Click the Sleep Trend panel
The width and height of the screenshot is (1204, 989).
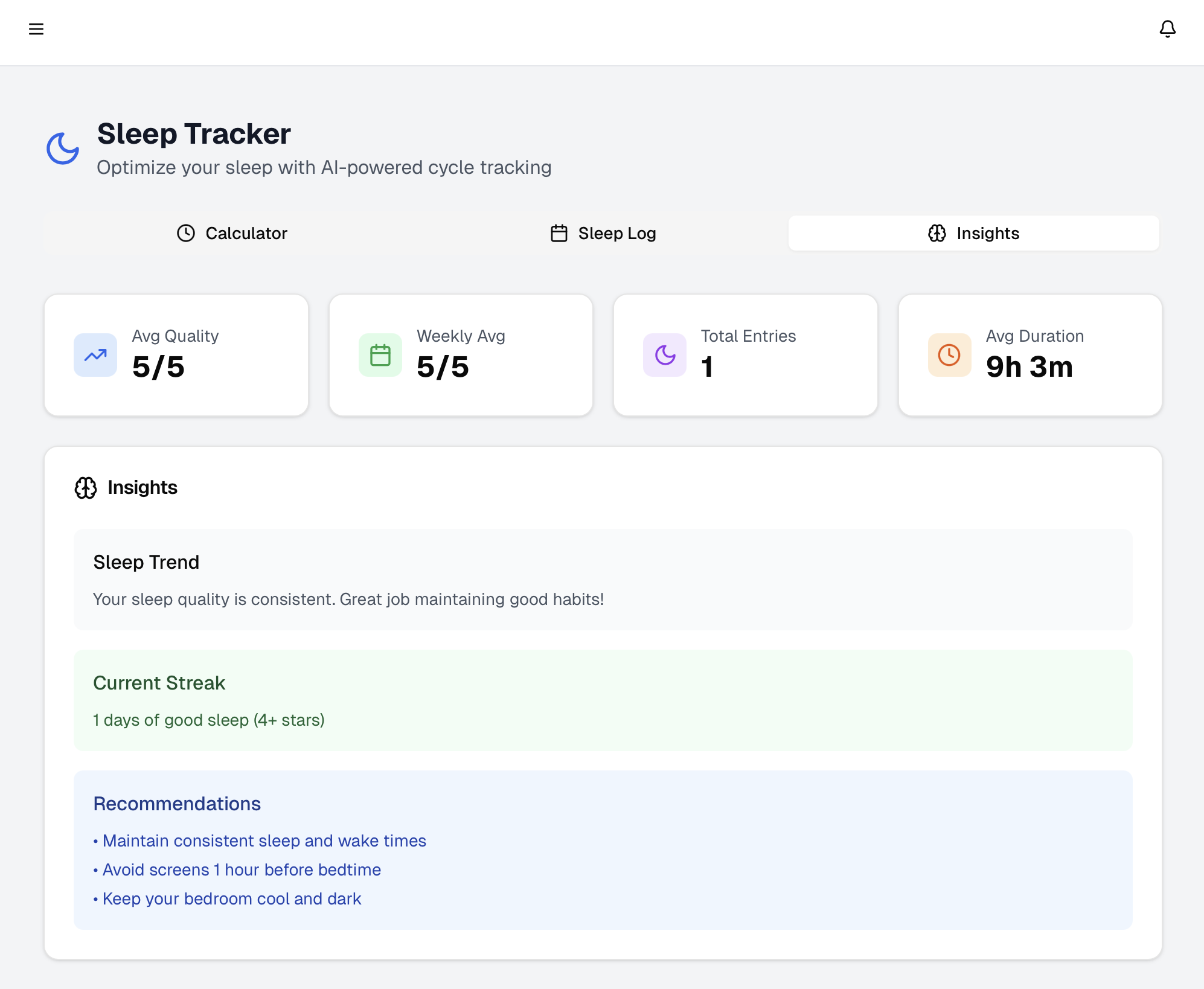point(603,580)
